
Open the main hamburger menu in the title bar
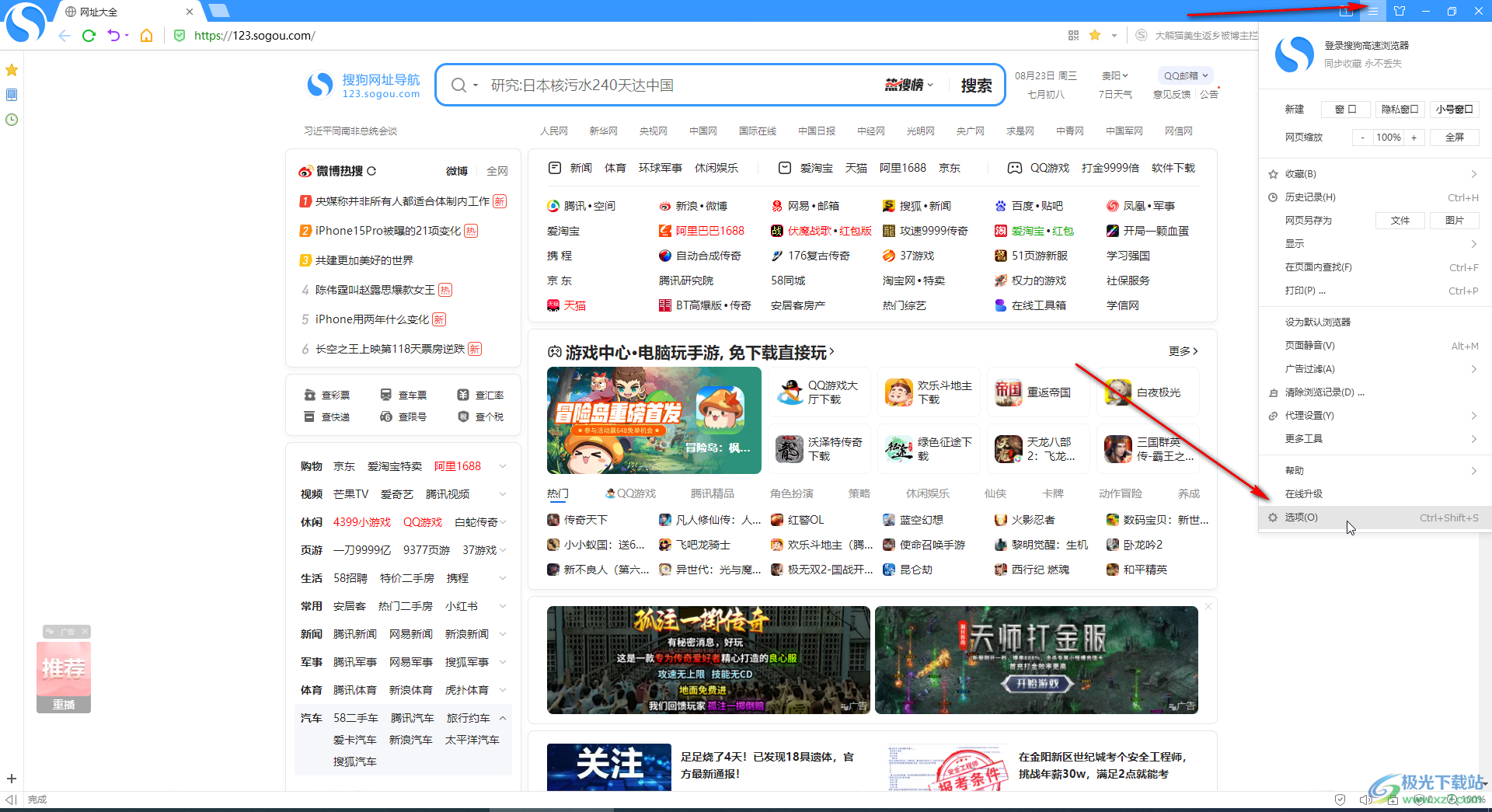[1373, 11]
